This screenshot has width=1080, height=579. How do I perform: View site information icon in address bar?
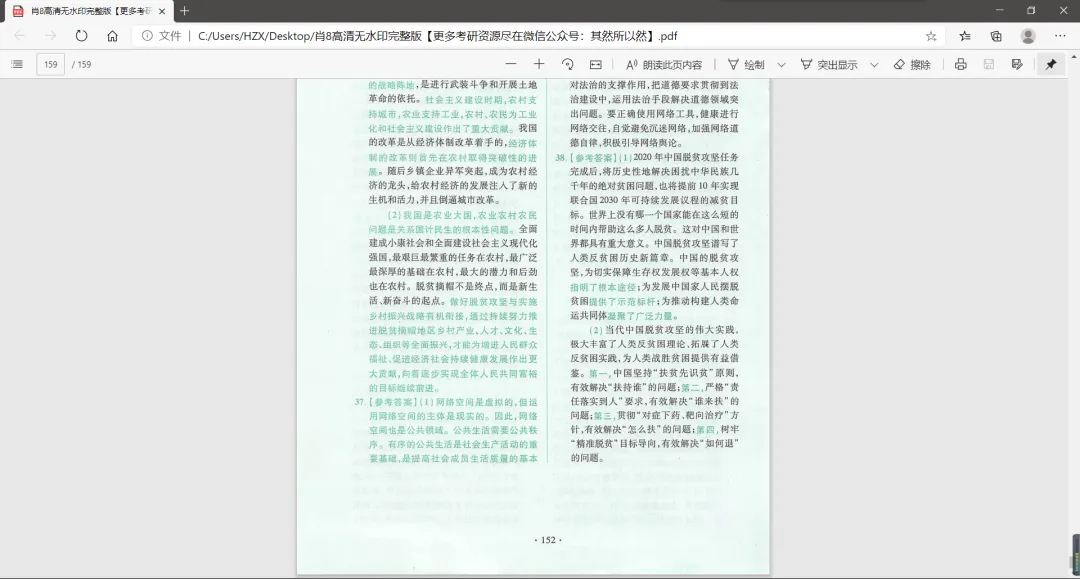(x=147, y=36)
